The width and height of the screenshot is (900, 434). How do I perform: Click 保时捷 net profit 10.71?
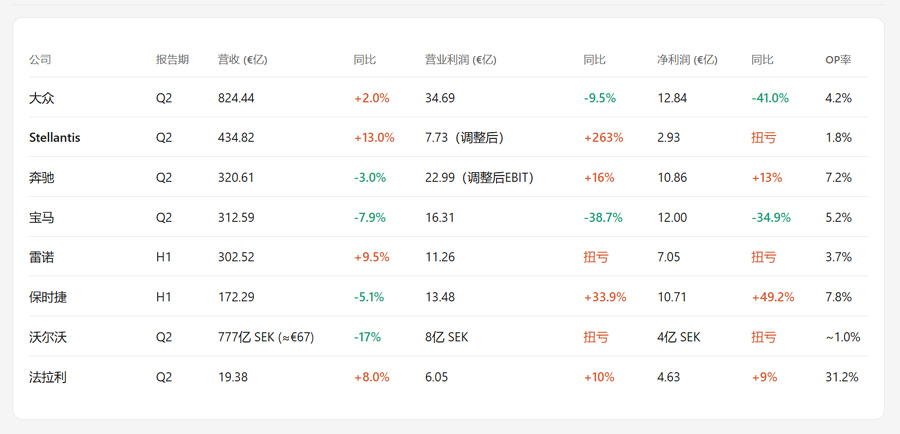pyautogui.click(x=672, y=297)
